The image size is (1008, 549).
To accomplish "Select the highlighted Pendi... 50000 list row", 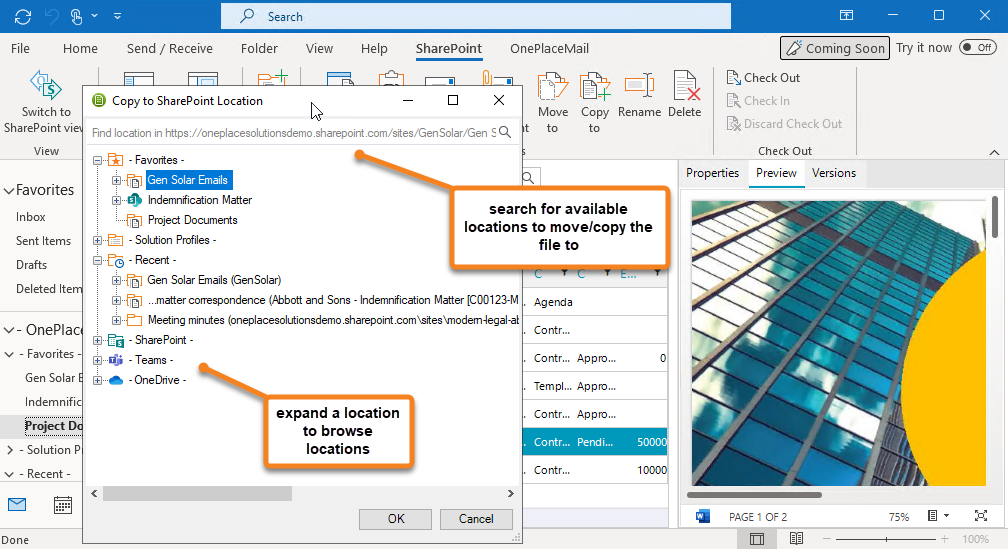I will pos(595,442).
